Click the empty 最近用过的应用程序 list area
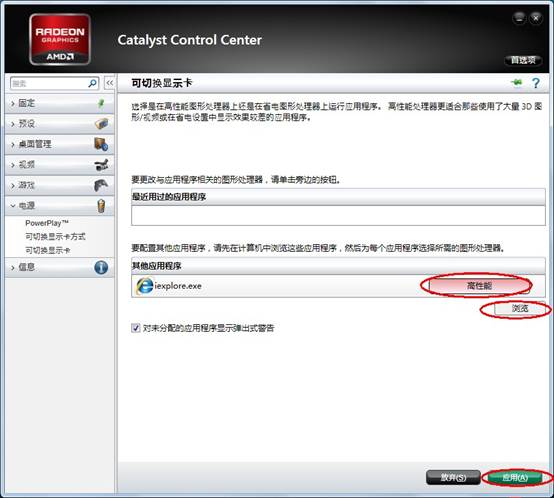 tap(338, 215)
